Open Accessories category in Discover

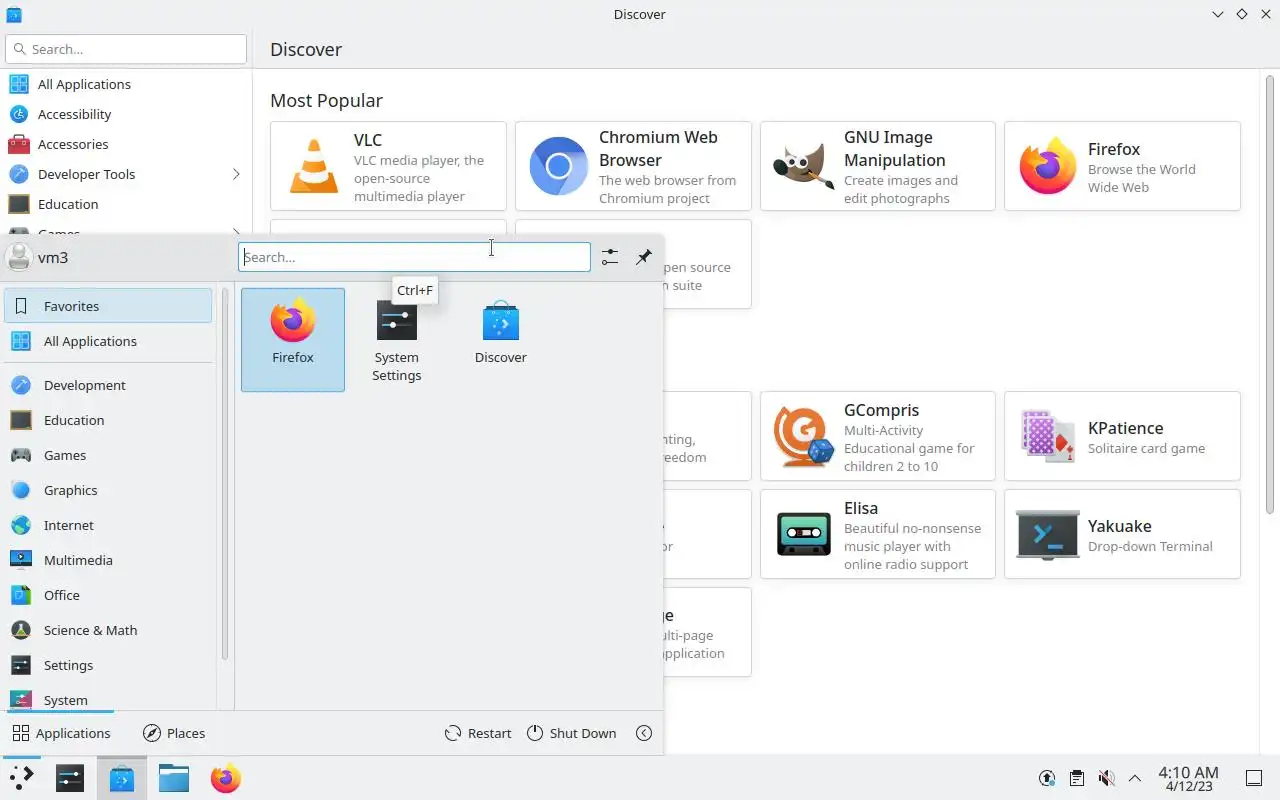[126, 144]
